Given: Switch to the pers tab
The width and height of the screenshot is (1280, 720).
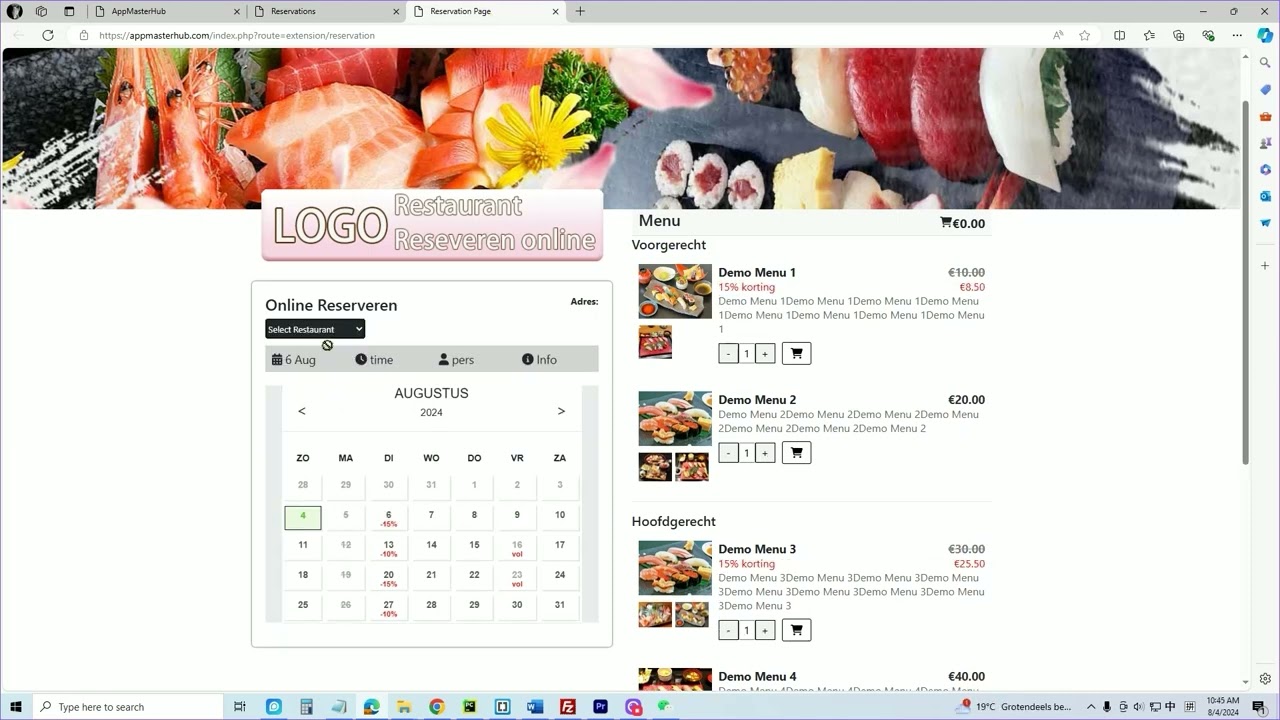Looking at the screenshot, I should point(456,359).
